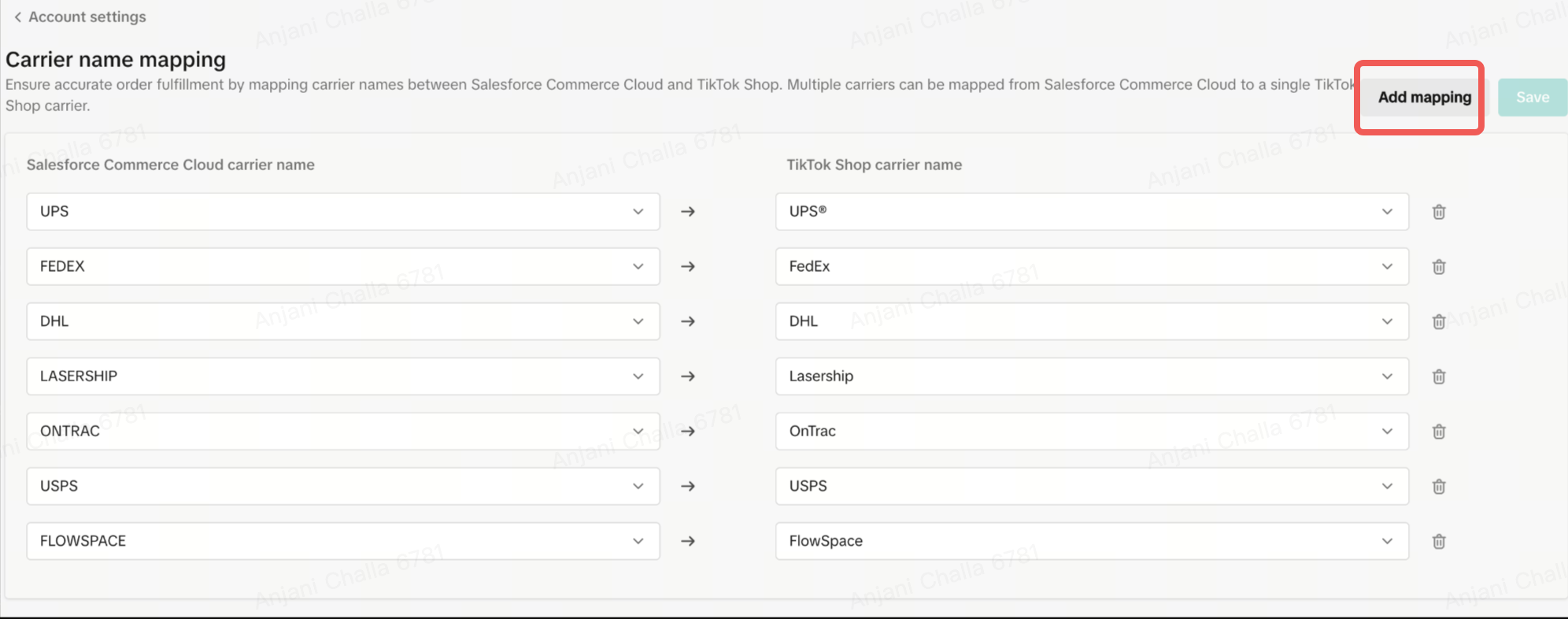Remove the USPS mapping via trash icon

(x=1439, y=487)
